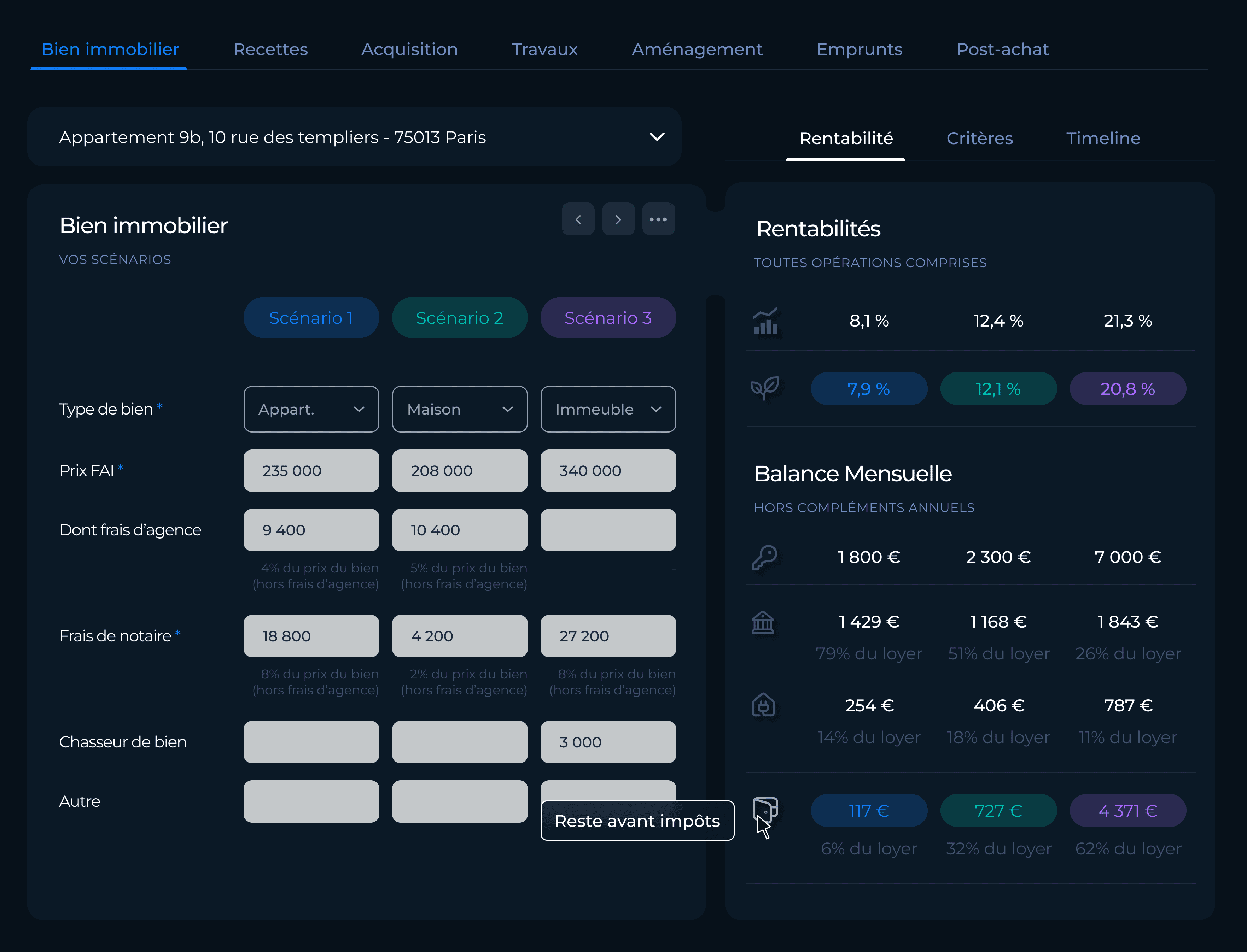Click the 1 843 € loan value
Screen dimensions: 1247x952
[x=1127, y=622]
